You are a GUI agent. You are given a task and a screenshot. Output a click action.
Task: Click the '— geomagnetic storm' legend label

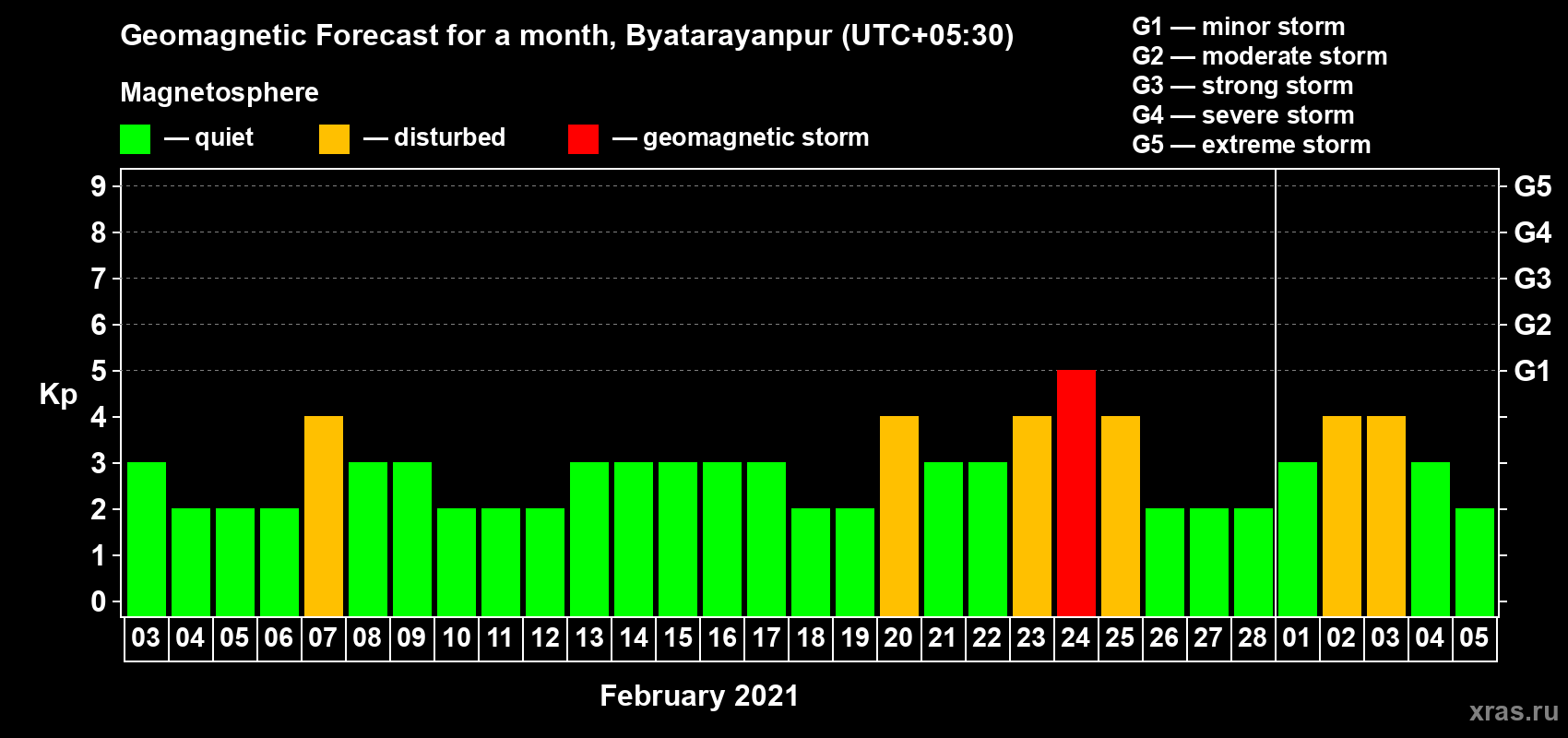(x=741, y=137)
